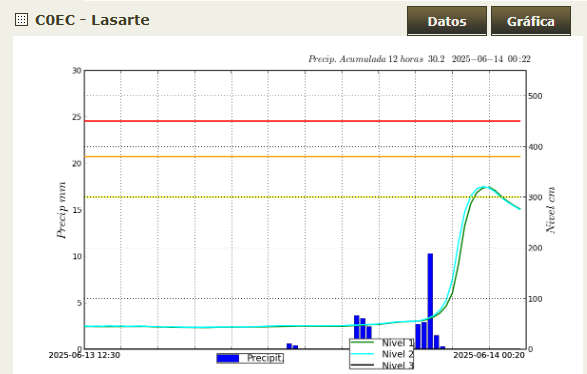The image size is (587, 374).
Task: Click the orange threshold line on the chart
Action: point(302,156)
